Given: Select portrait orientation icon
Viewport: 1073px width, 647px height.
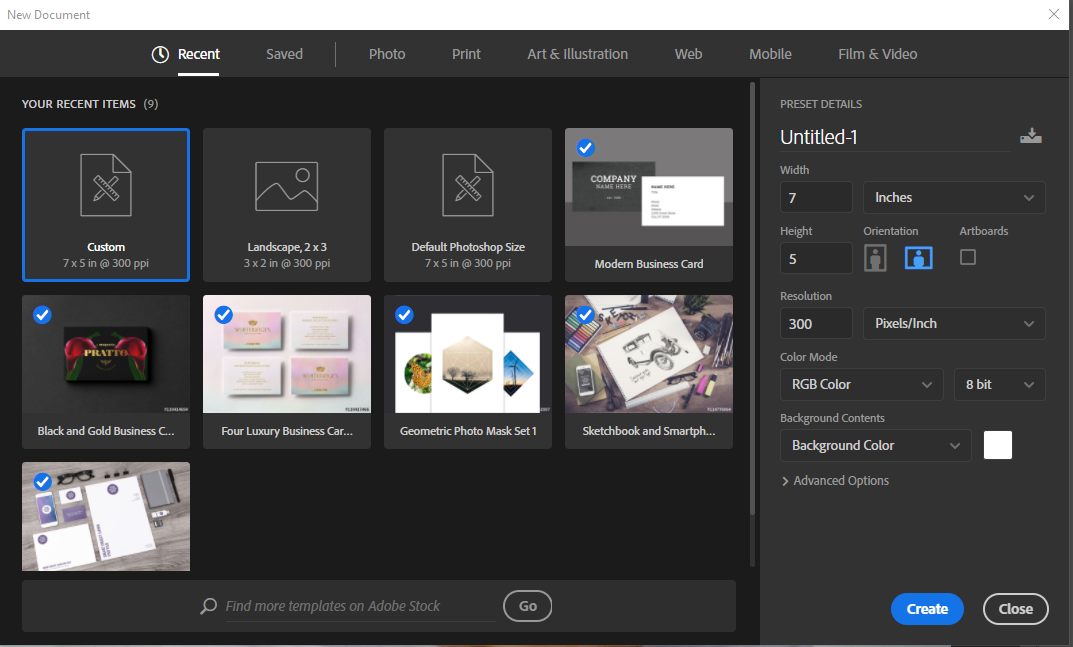Looking at the screenshot, I should [876, 258].
